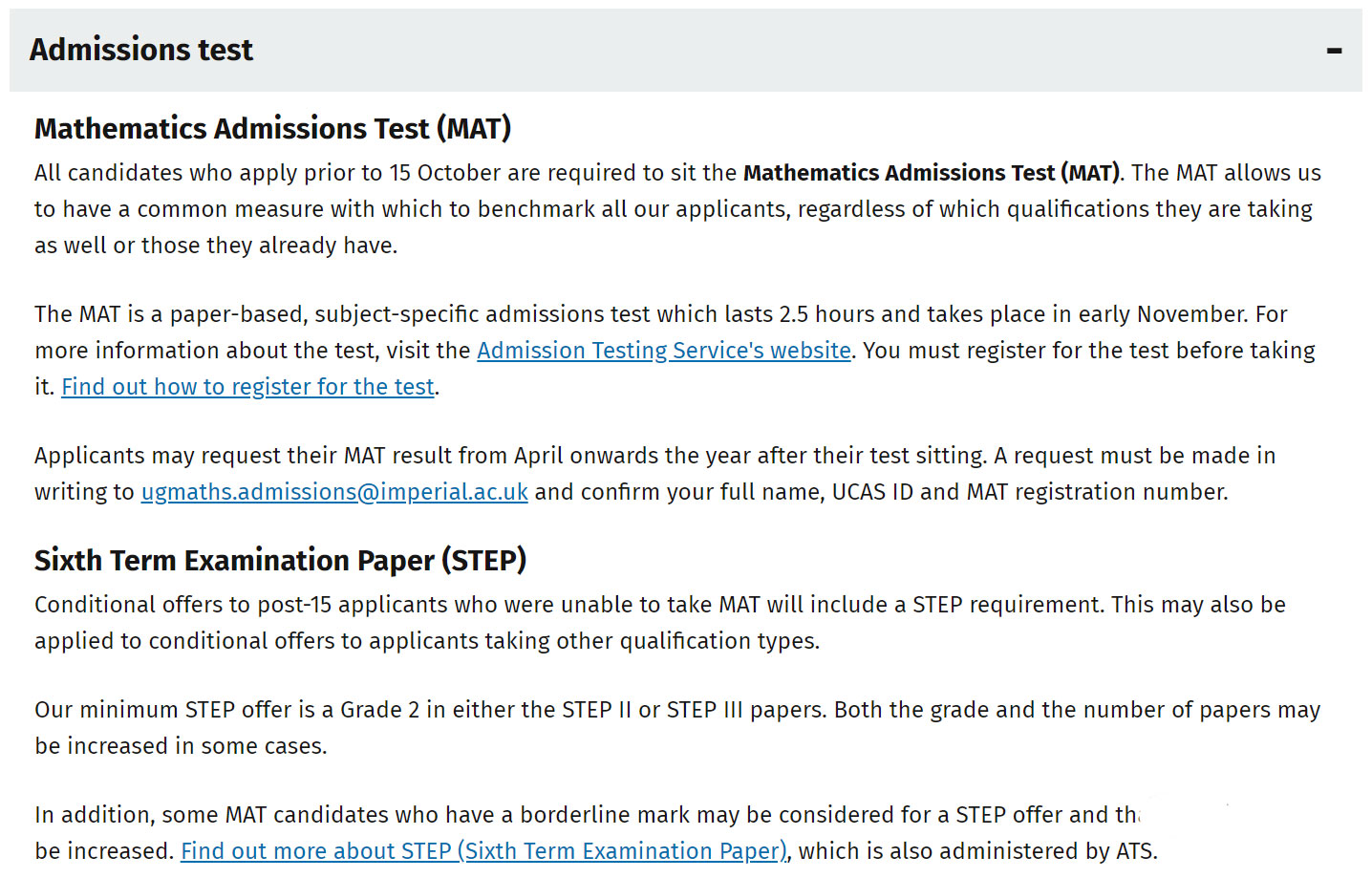The width and height of the screenshot is (1372, 878).
Task: Click the ugmaths.admissions@imperial.ac.uk email link
Action: click(x=334, y=492)
